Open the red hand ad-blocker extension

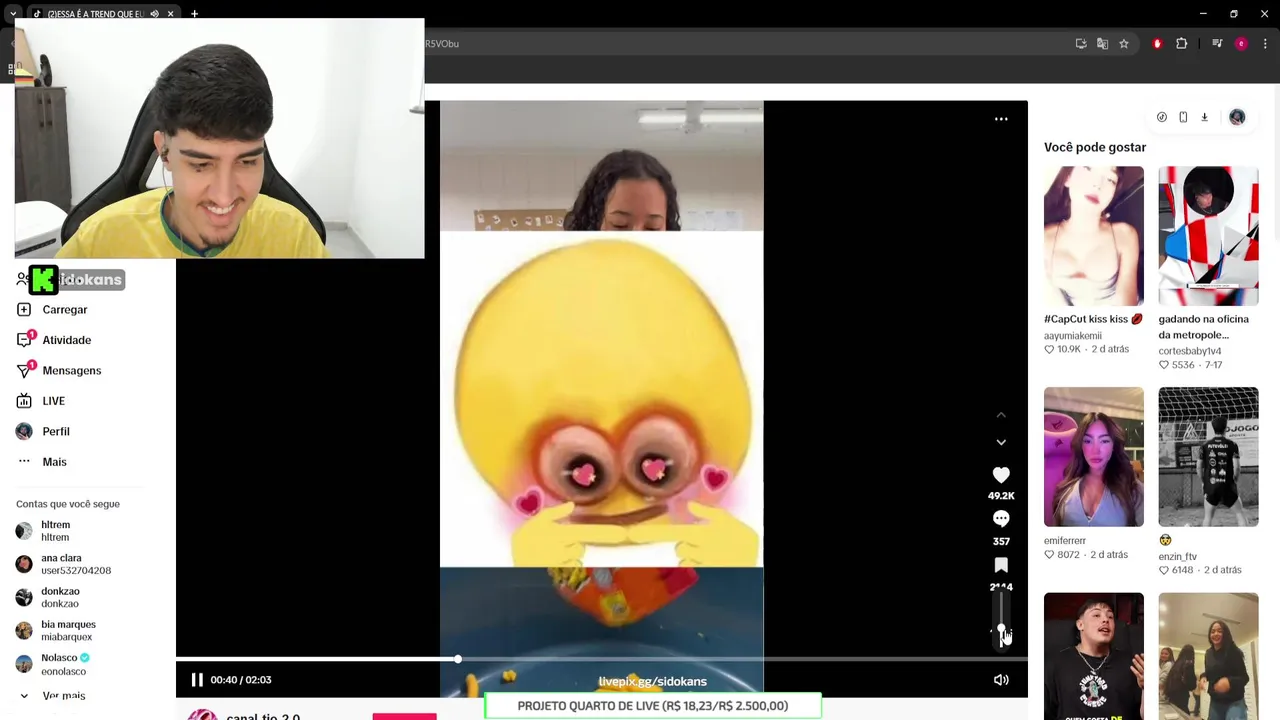pos(1157,44)
